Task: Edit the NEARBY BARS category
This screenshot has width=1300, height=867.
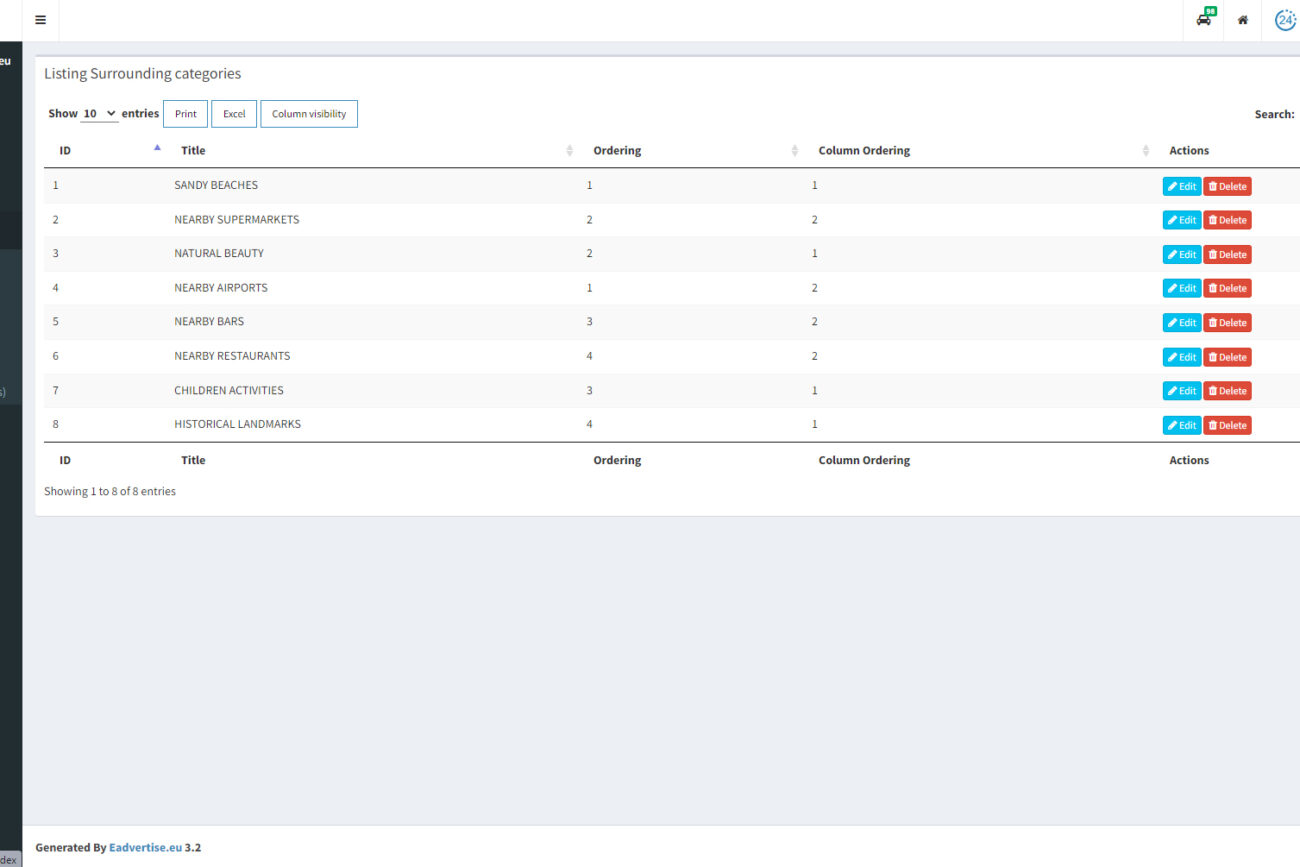Action: [x=1181, y=322]
